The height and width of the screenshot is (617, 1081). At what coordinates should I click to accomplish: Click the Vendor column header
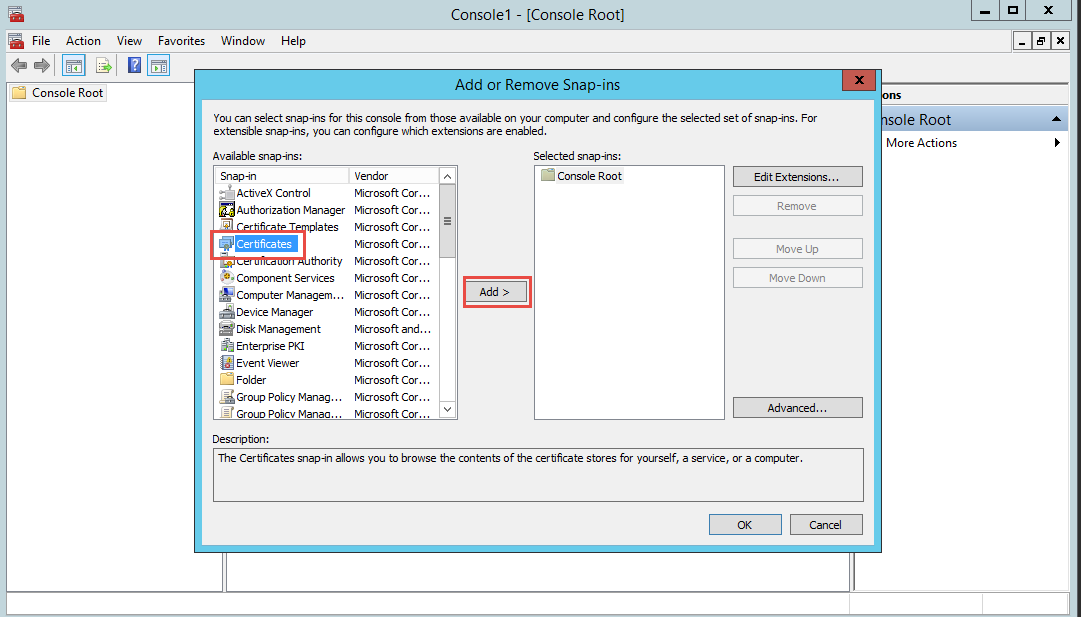(394, 176)
